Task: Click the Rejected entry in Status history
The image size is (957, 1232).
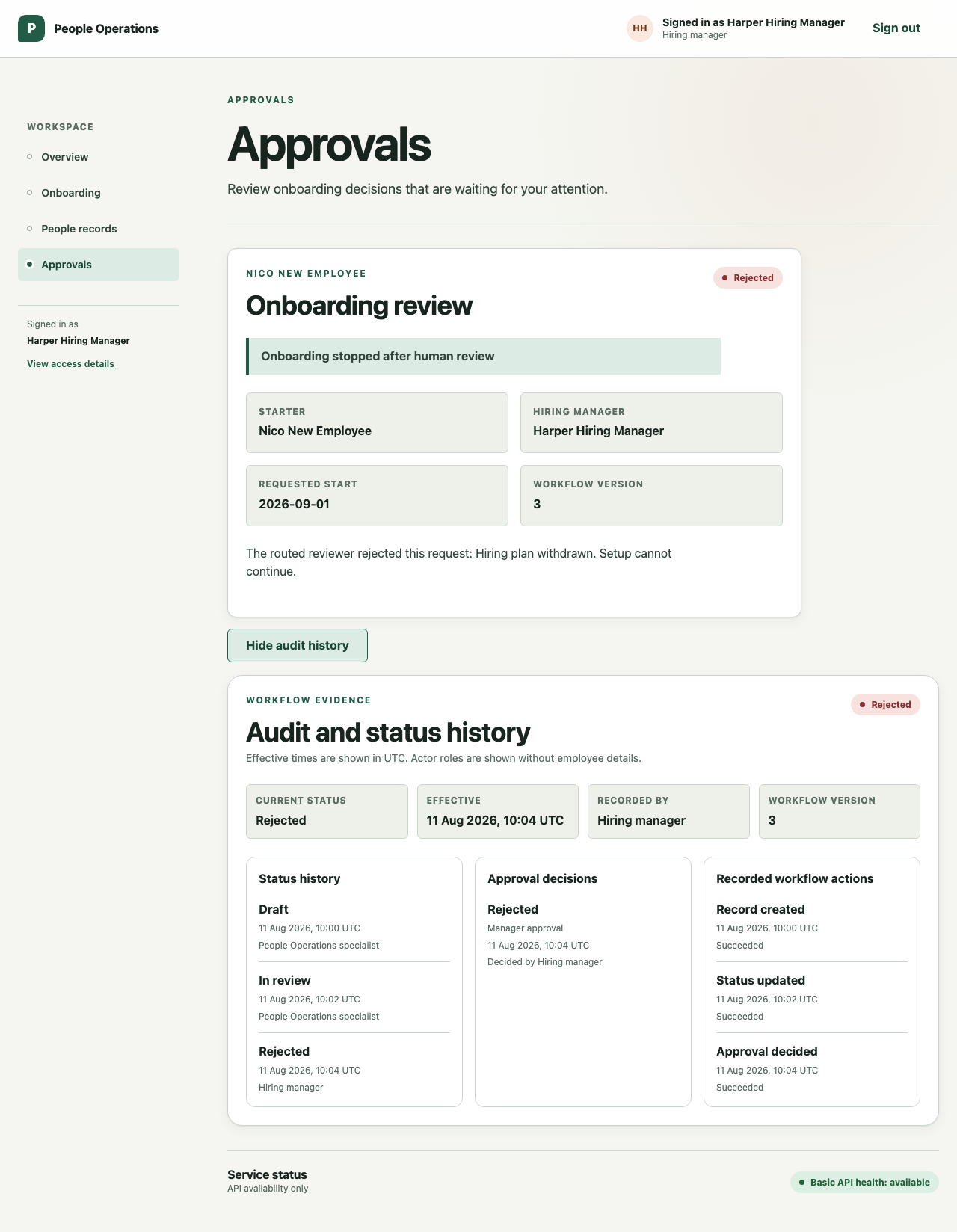Action: point(354,1069)
